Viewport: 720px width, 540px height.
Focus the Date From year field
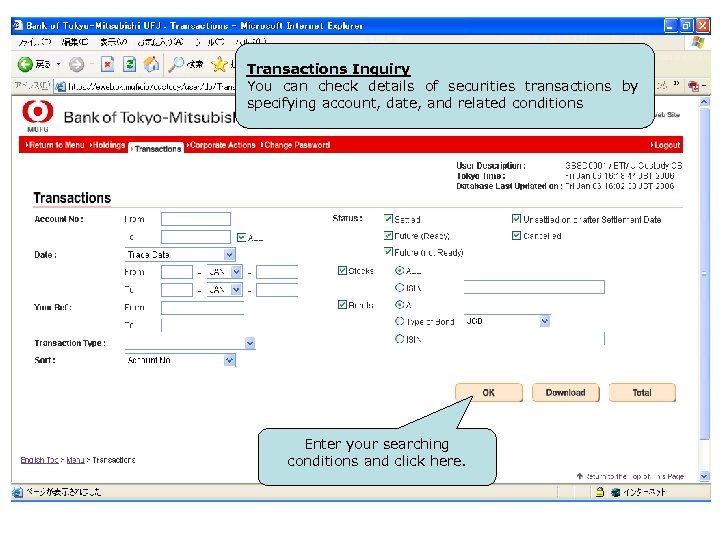[277, 272]
